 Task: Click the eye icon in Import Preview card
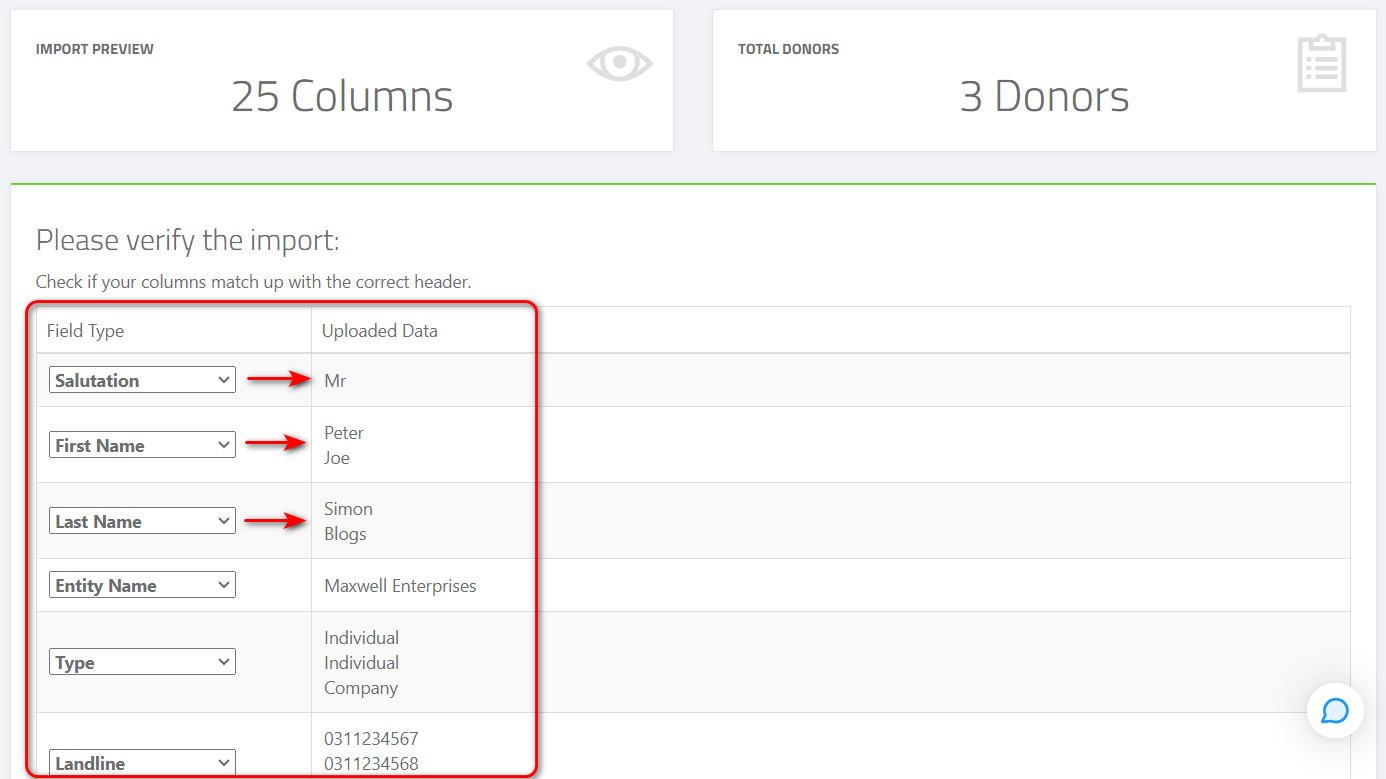[619, 62]
